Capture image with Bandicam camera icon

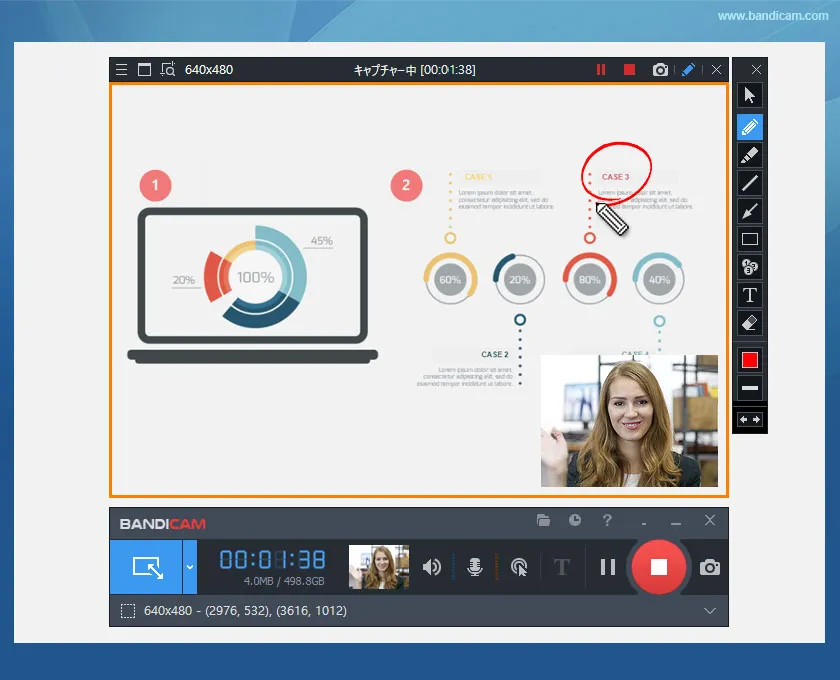[710, 567]
